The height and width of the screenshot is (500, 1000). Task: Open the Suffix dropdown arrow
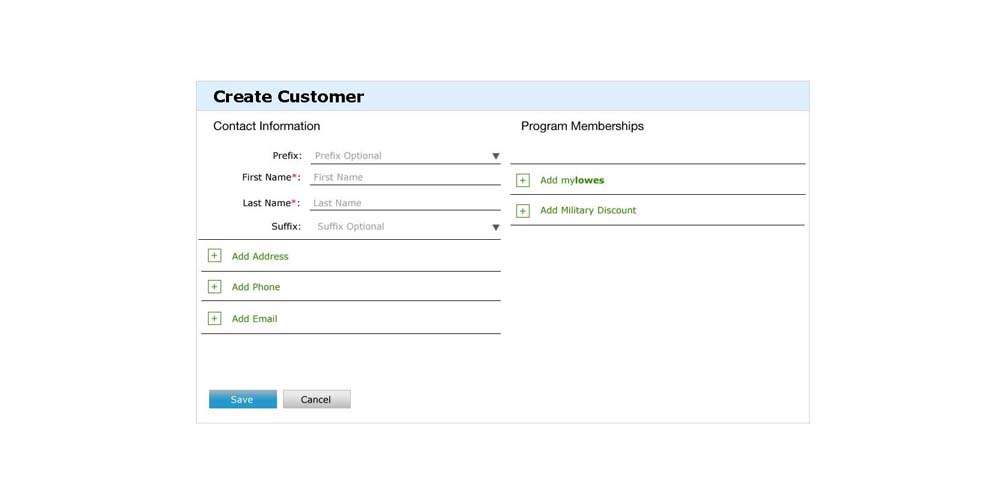point(496,228)
